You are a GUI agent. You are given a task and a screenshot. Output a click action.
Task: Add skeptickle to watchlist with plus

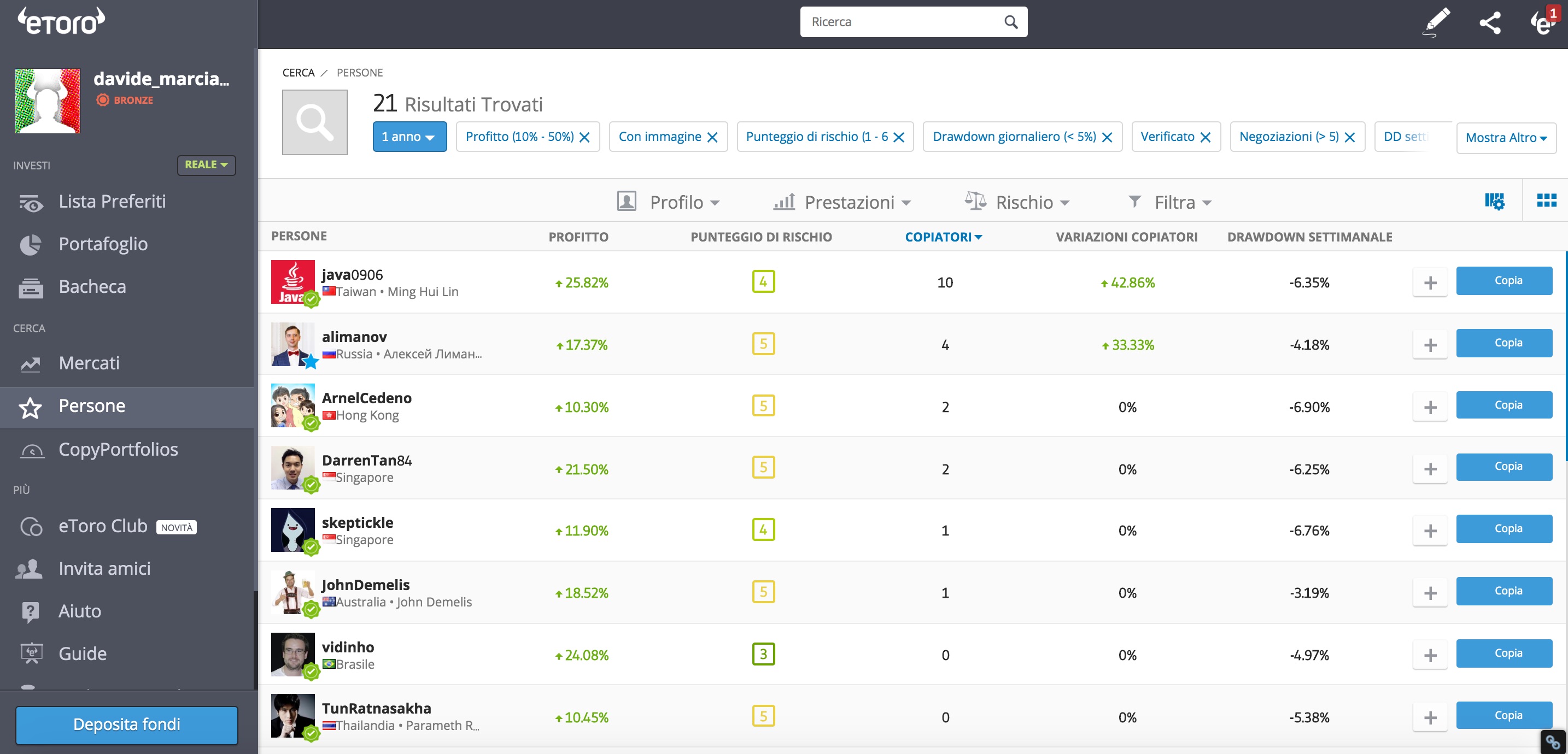1430,531
